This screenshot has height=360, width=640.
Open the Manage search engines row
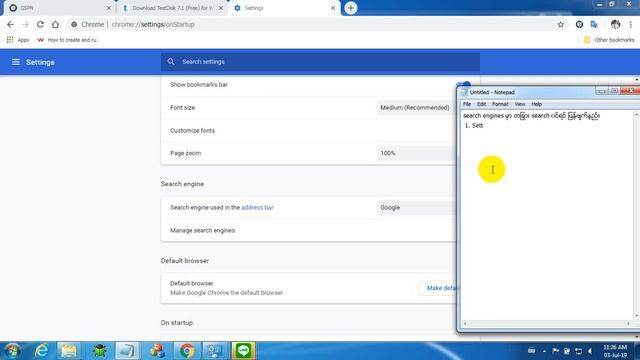click(x=309, y=230)
